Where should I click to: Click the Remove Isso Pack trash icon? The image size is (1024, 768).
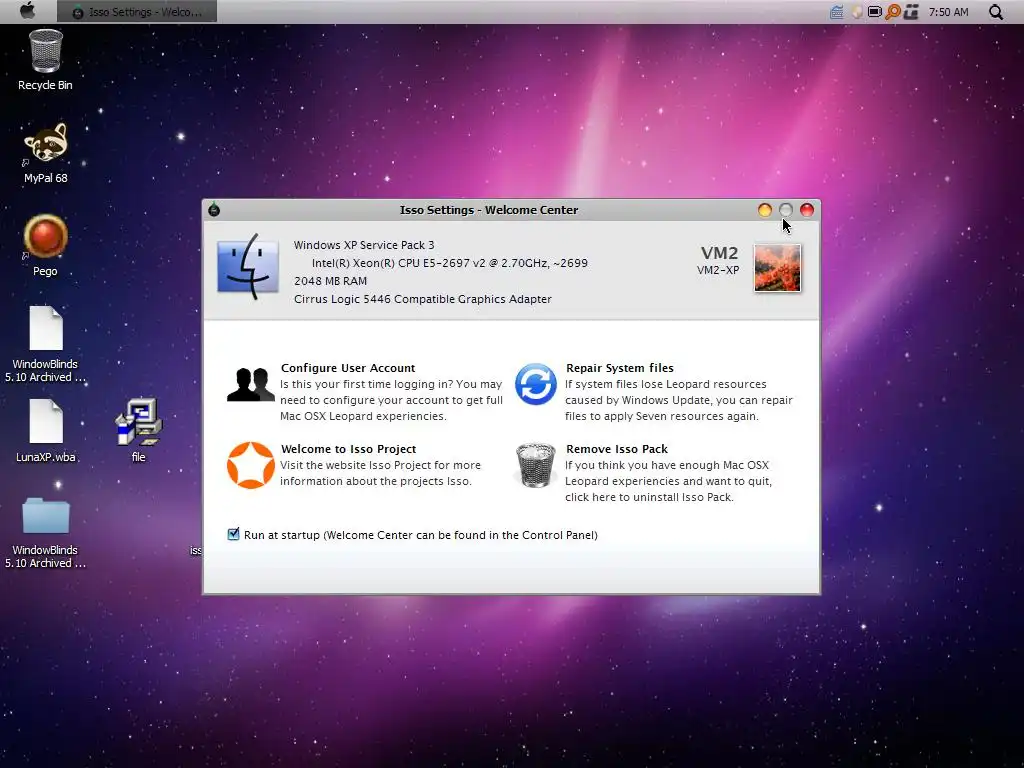[x=536, y=465]
